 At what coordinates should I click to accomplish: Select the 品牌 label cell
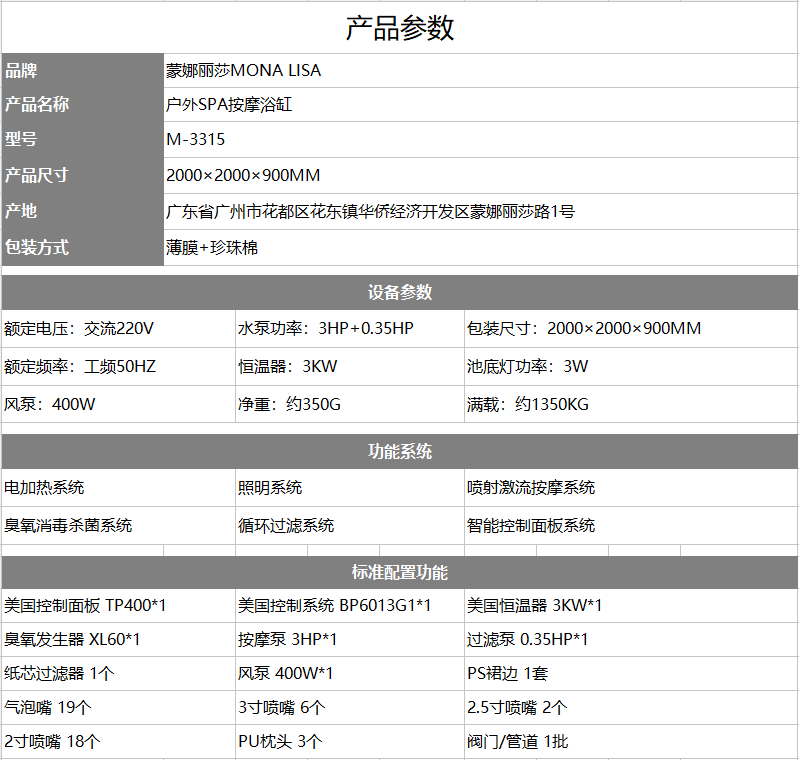click(82, 71)
